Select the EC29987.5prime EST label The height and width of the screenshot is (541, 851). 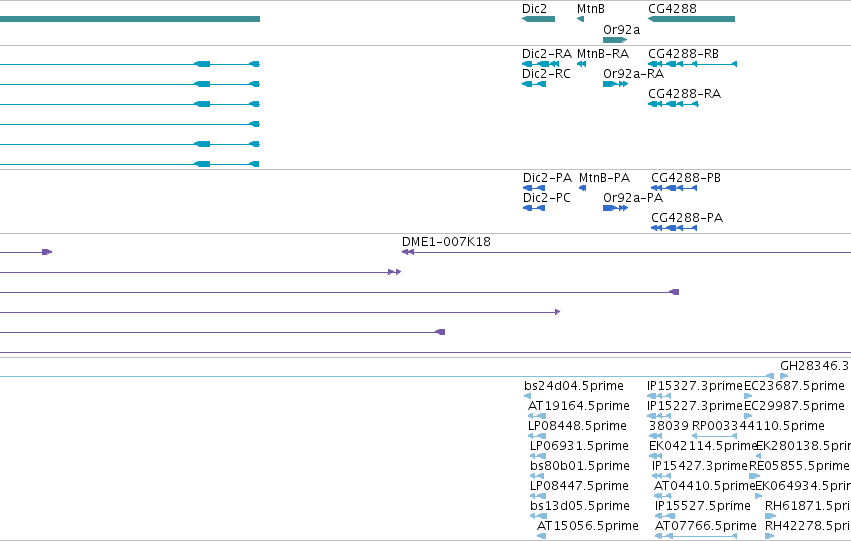pos(794,406)
